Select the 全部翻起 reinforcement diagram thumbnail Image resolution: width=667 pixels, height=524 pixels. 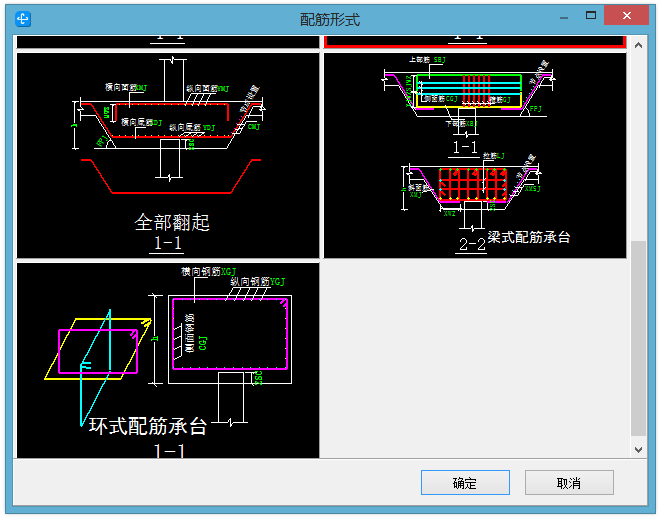click(168, 156)
